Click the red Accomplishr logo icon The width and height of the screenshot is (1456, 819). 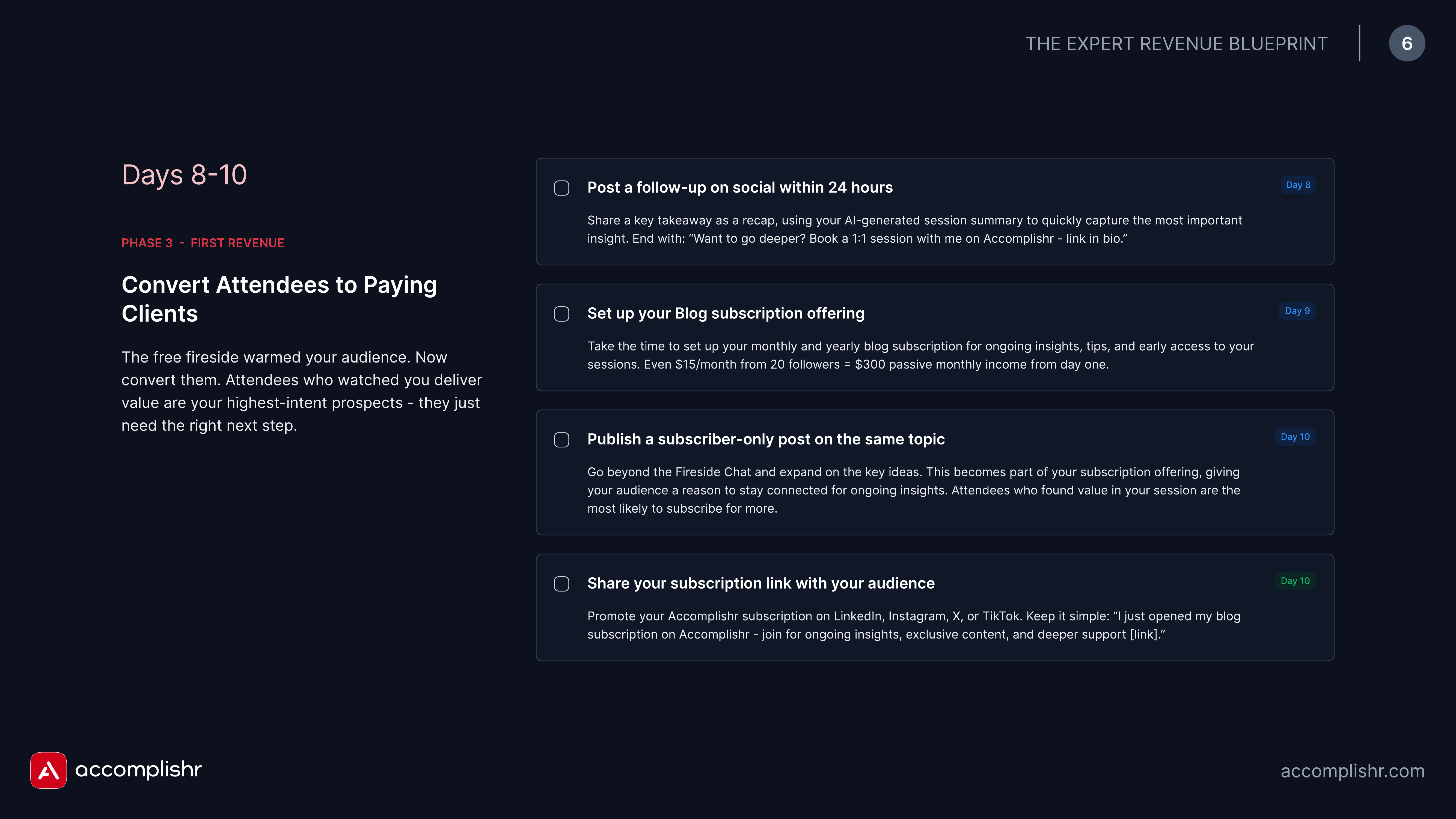pyautogui.click(x=48, y=770)
